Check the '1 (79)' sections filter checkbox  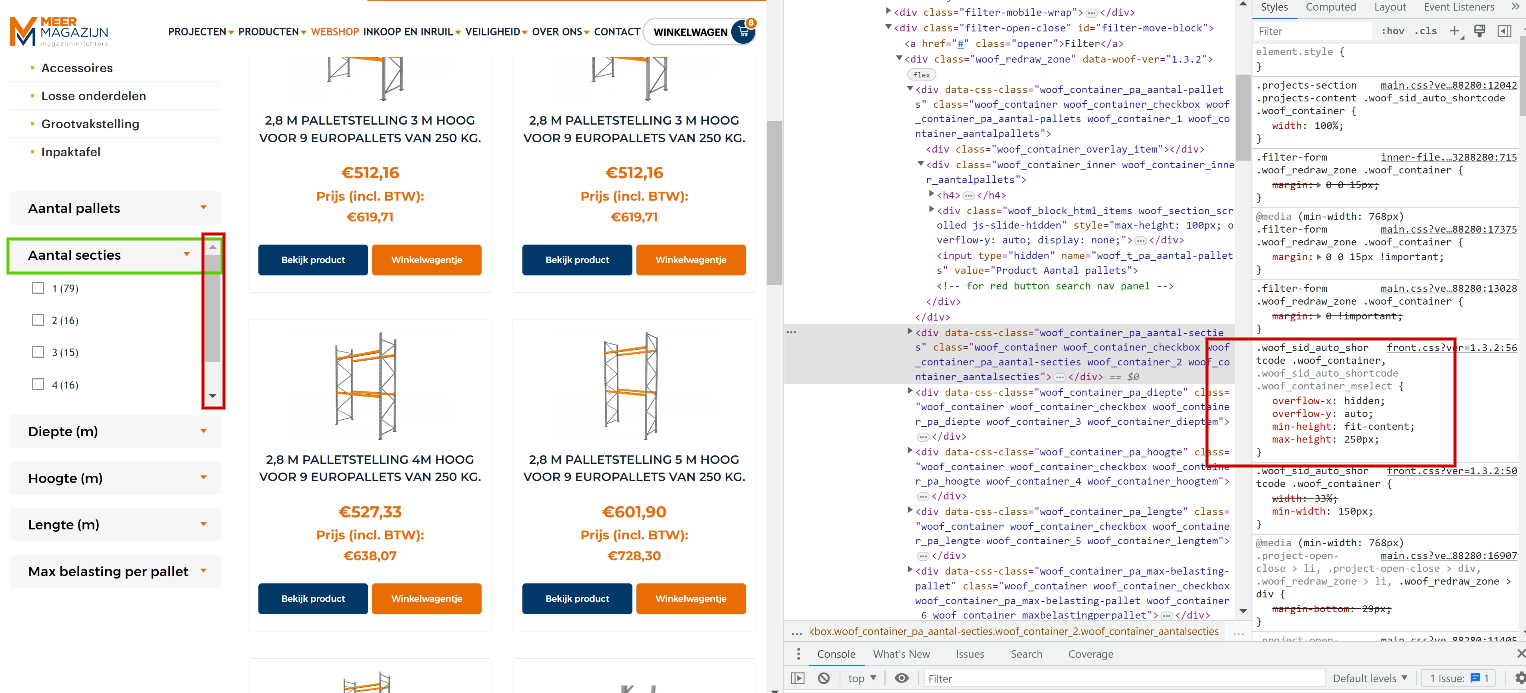(38, 288)
